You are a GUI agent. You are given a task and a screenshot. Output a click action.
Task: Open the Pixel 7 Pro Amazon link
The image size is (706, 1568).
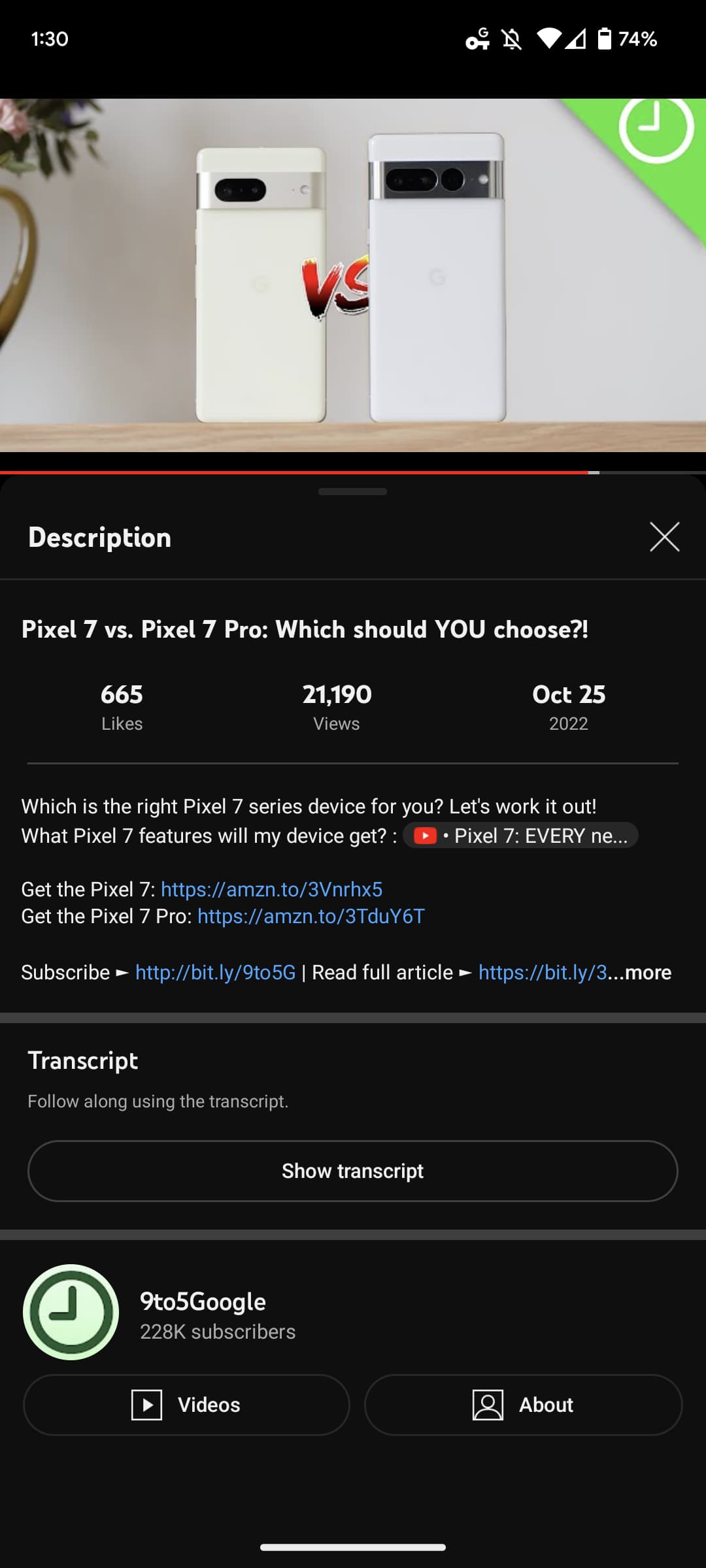311,916
